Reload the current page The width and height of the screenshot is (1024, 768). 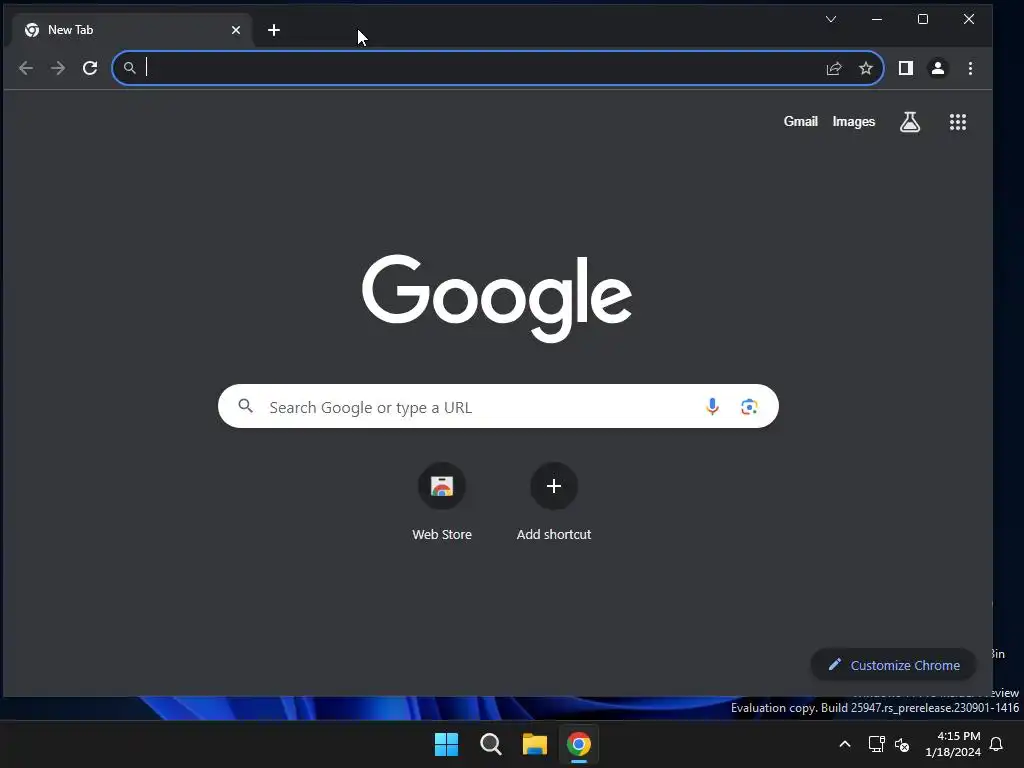pyautogui.click(x=90, y=68)
